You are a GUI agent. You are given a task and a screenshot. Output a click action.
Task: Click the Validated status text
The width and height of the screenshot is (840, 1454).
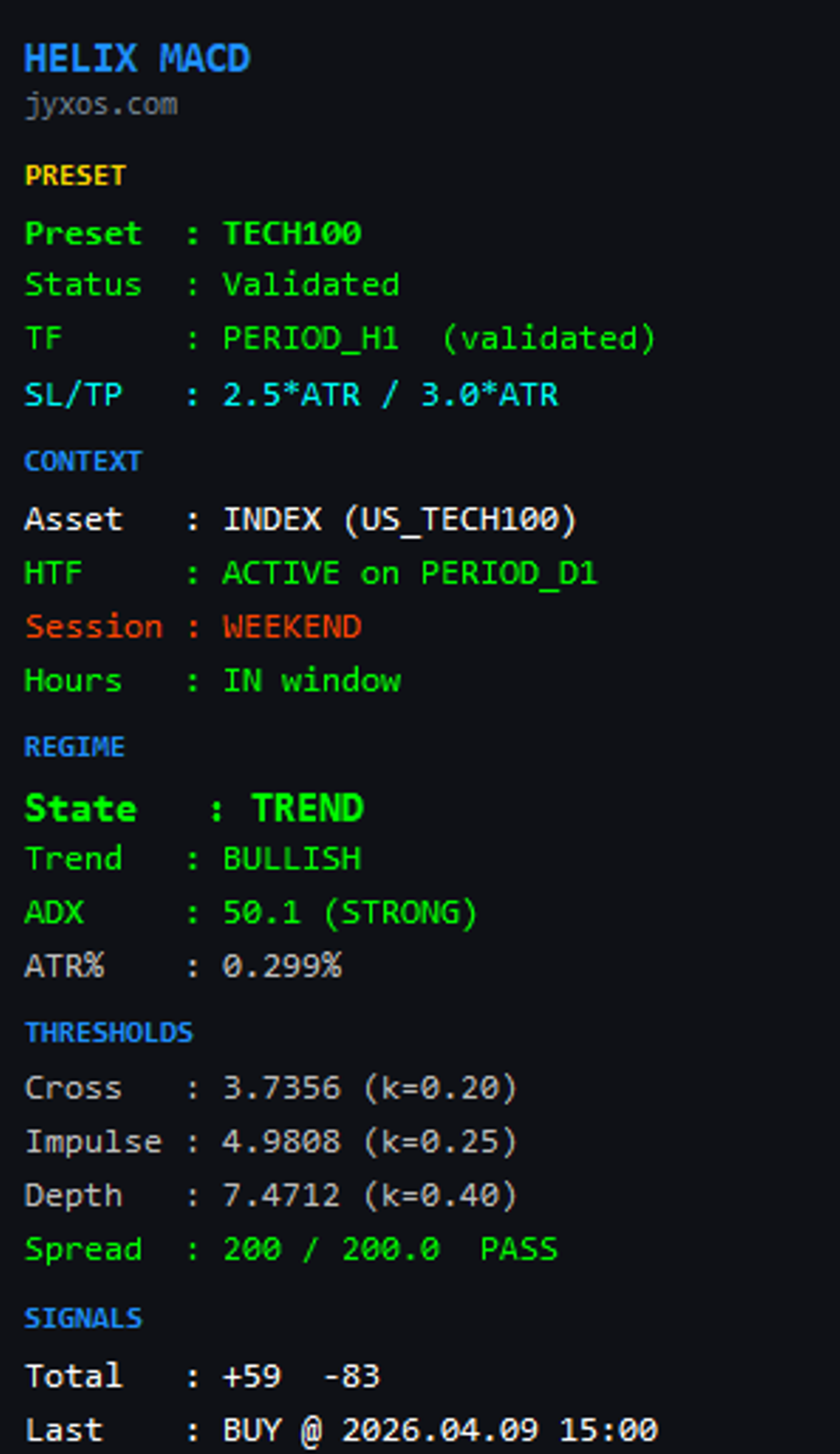pos(310,285)
